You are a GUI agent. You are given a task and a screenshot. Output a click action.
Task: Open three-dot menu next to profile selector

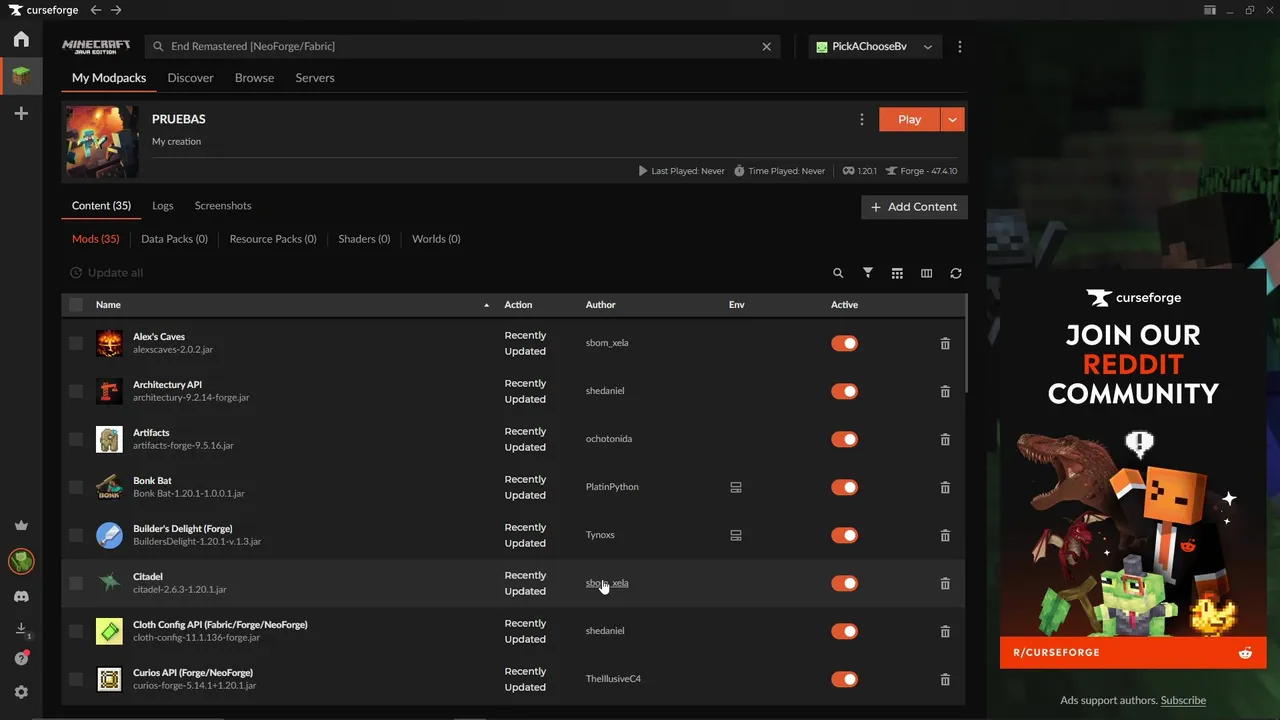(960, 47)
